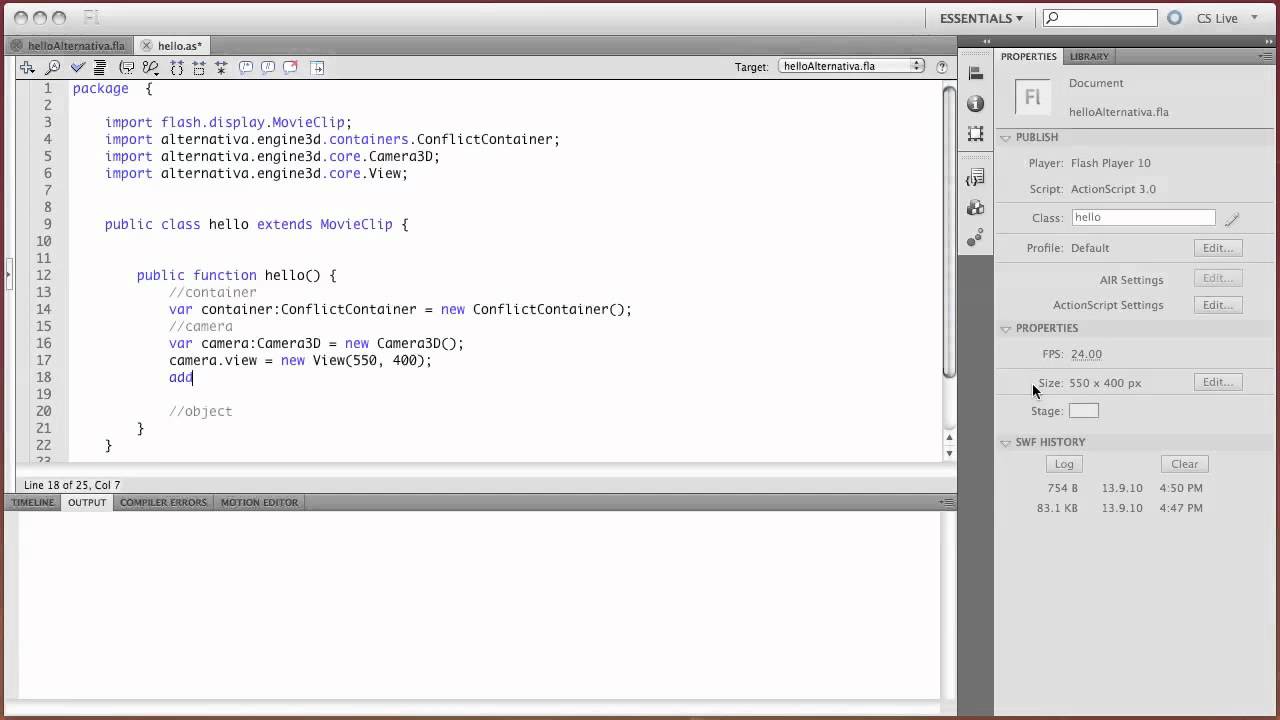Open the ESSENTIALS workspace dropdown
Viewport: 1280px width, 720px height.
click(981, 18)
